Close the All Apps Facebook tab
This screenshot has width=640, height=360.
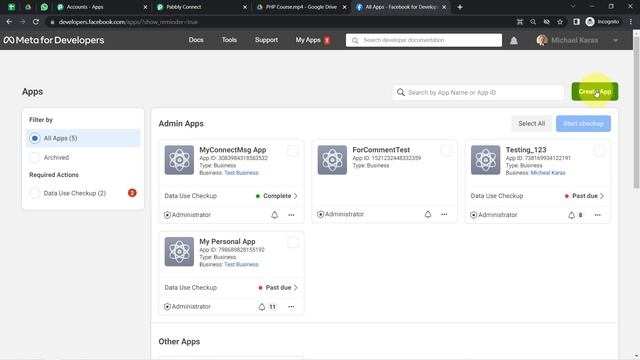click(x=444, y=7)
